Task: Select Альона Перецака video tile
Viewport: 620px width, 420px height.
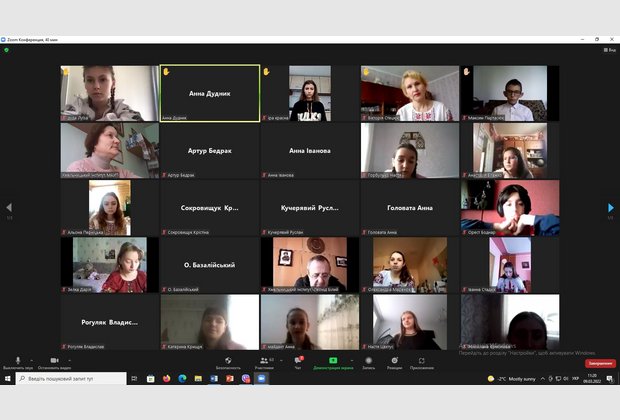Action: click(110, 208)
